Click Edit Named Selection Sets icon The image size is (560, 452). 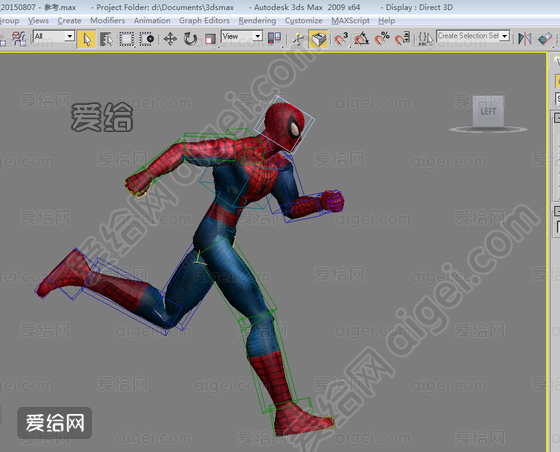coord(425,39)
